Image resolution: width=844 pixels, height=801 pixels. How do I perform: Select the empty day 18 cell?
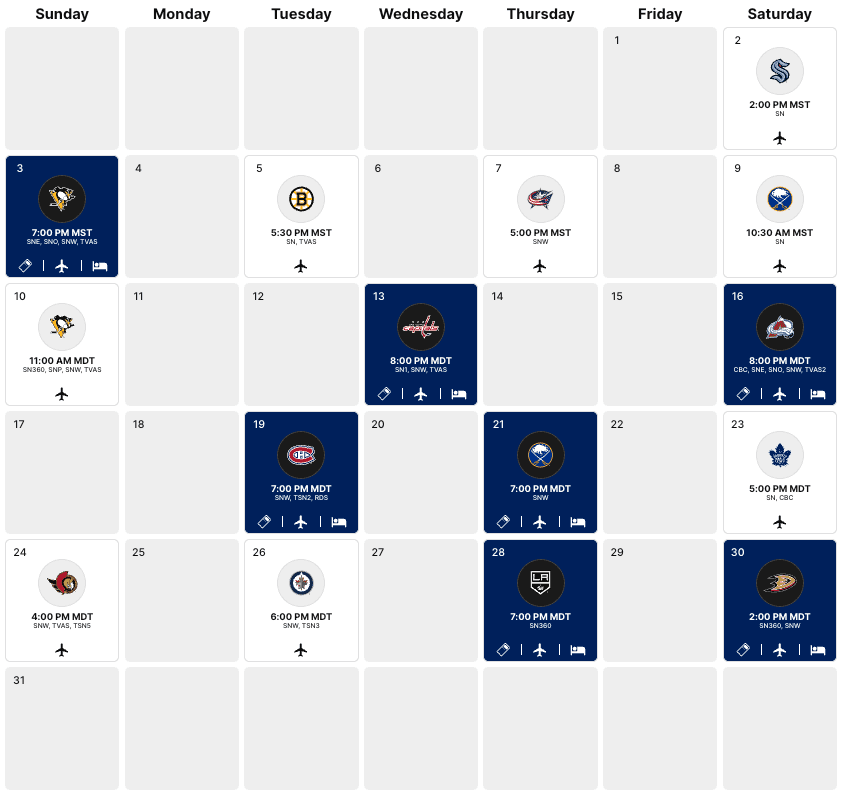coord(182,472)
